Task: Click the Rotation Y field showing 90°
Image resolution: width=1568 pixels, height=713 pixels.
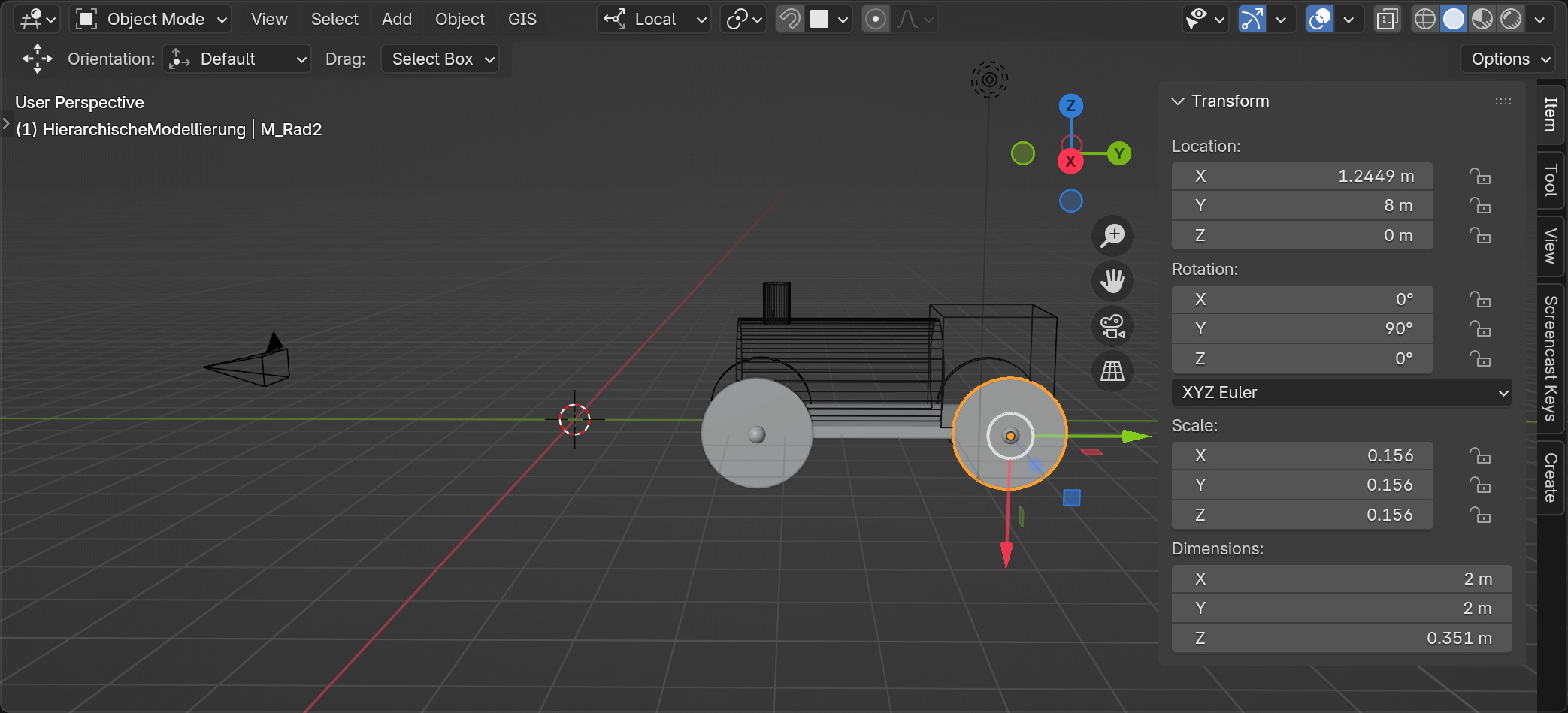Action: pyautogui.click(x=1302, y=329)
